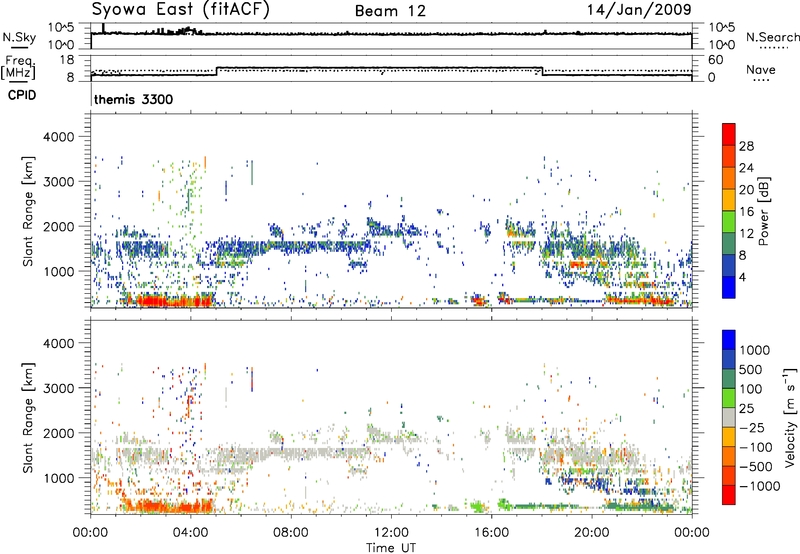
Task: Click the 'Syowa East (fitACF)' plot title
Action: 180,9
